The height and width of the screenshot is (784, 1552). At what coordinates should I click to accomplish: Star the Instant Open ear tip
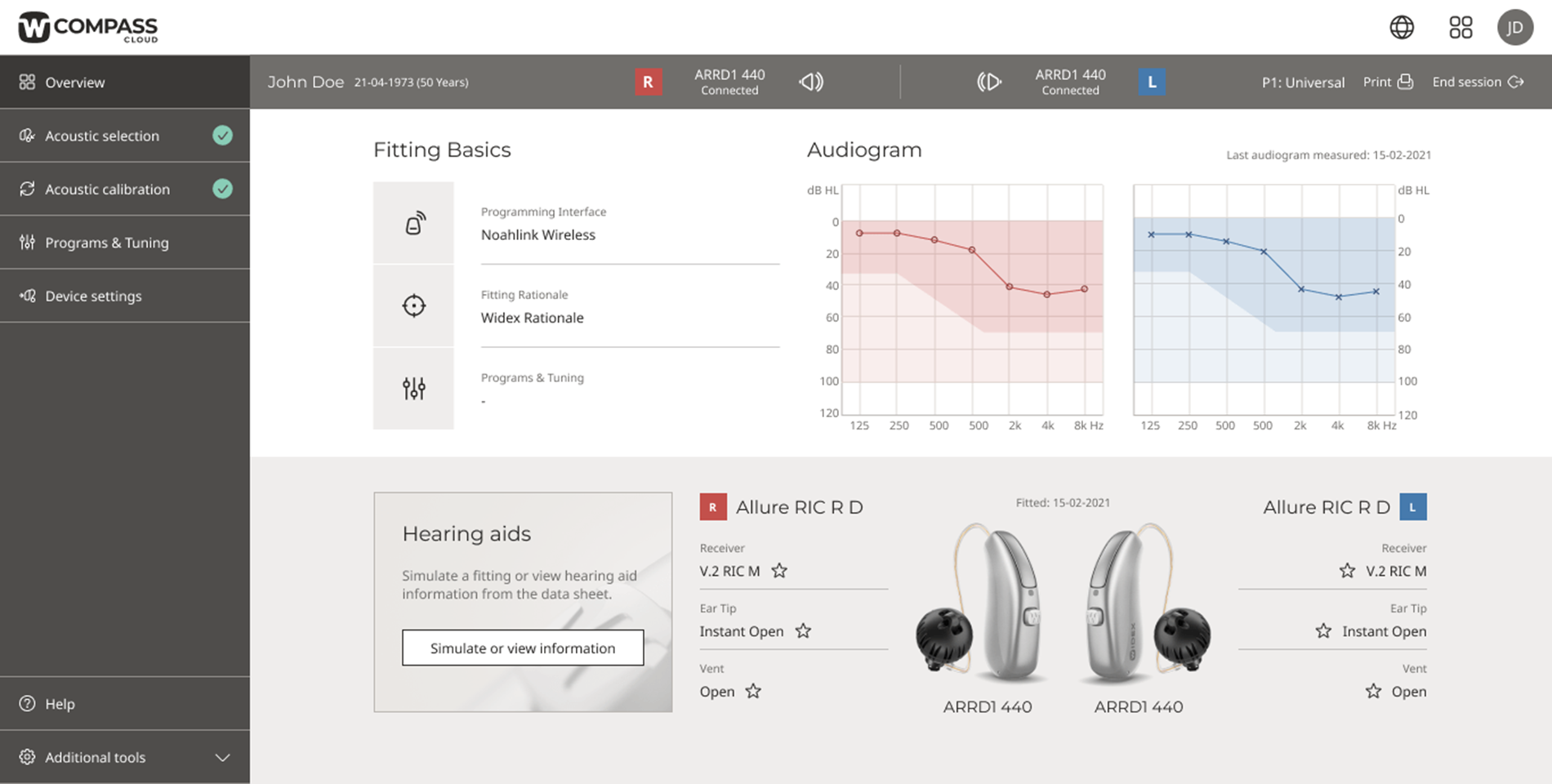[803, 631]
